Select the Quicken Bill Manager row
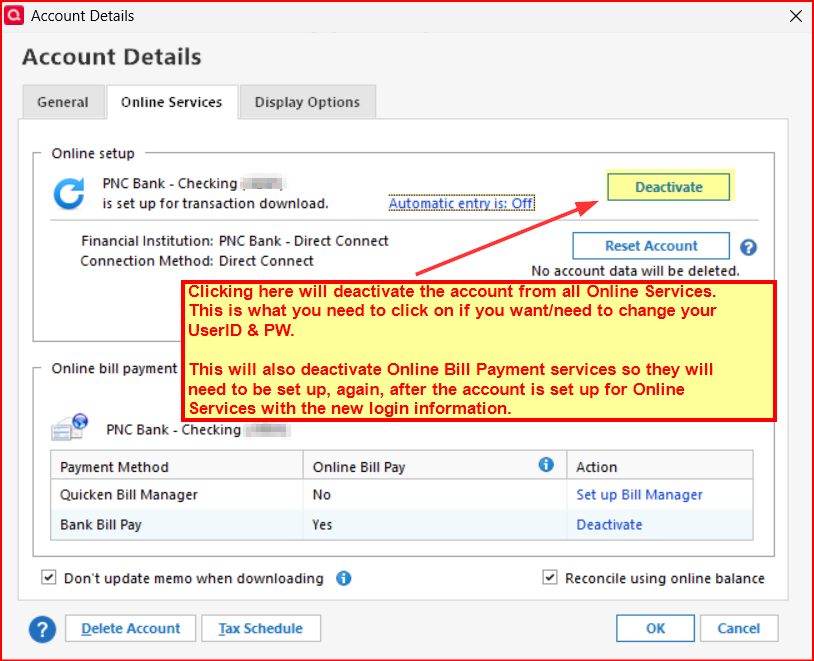The height and width of the screenshot is (661, 814). pos(402,494)
